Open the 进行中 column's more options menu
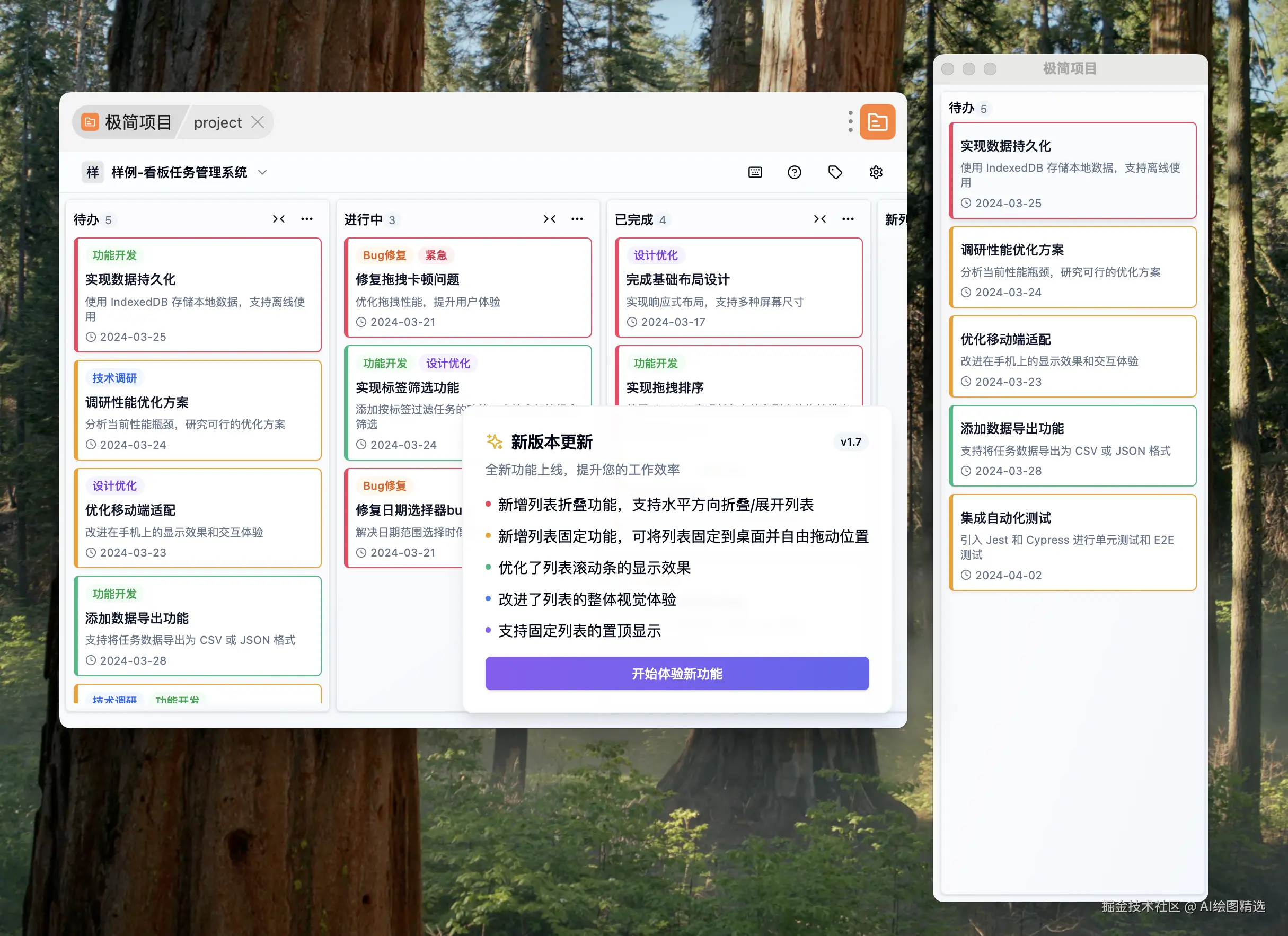Viewport: 1288px width, 936px height. (x=577, y=219)
